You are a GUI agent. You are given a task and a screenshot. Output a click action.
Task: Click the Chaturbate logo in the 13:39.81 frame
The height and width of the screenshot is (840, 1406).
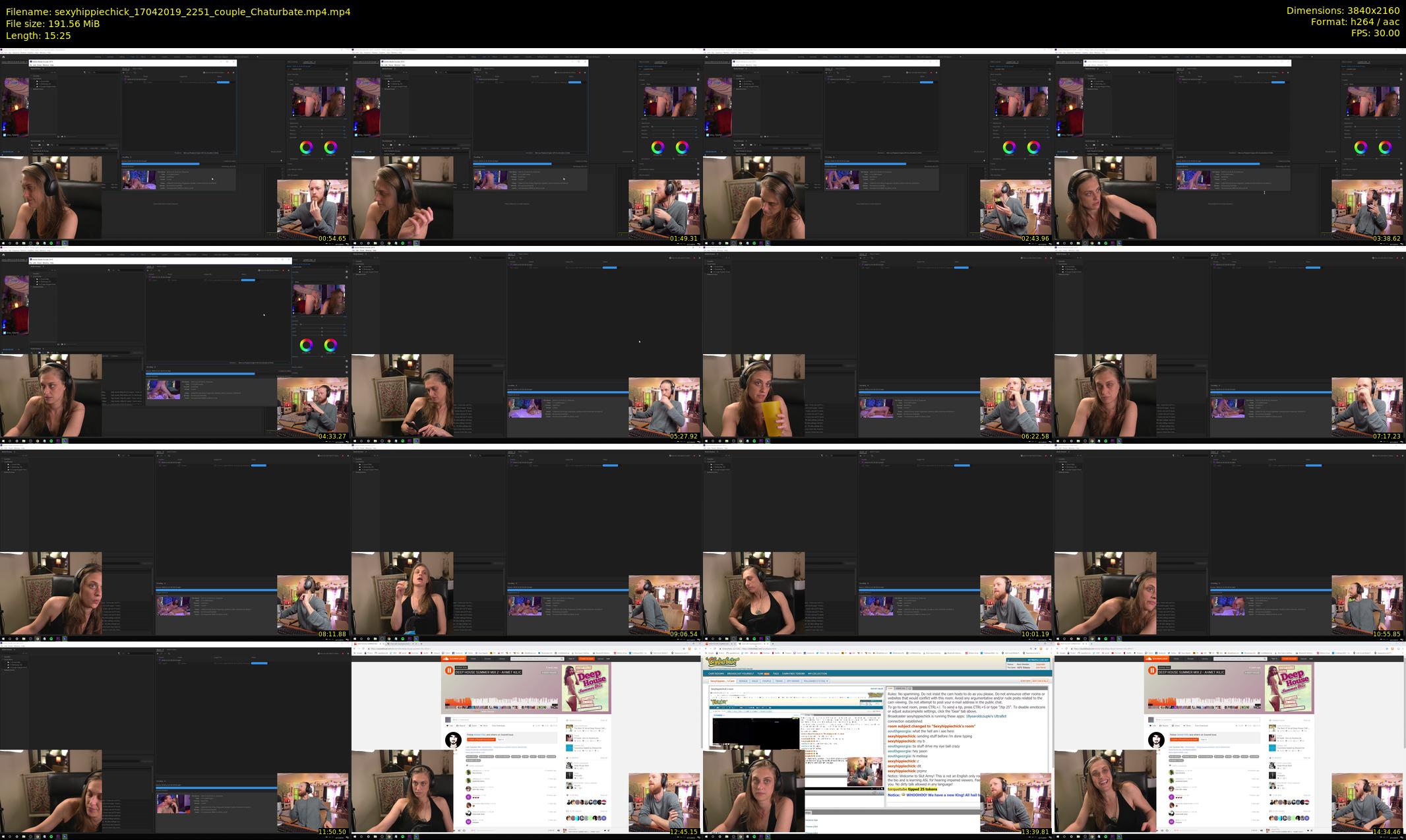tap(723, 661)
